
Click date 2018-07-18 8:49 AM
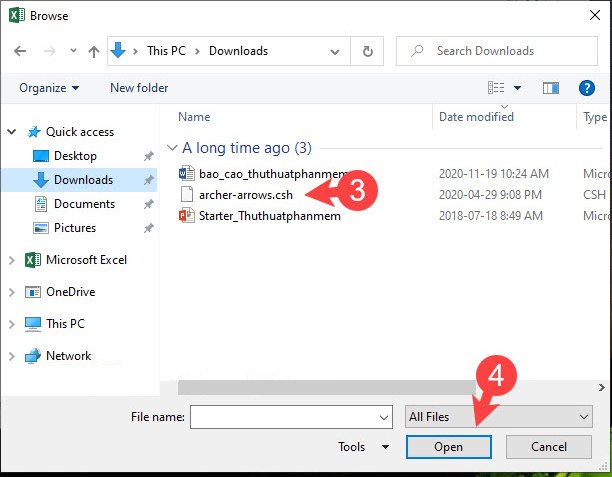pos(491,216)
